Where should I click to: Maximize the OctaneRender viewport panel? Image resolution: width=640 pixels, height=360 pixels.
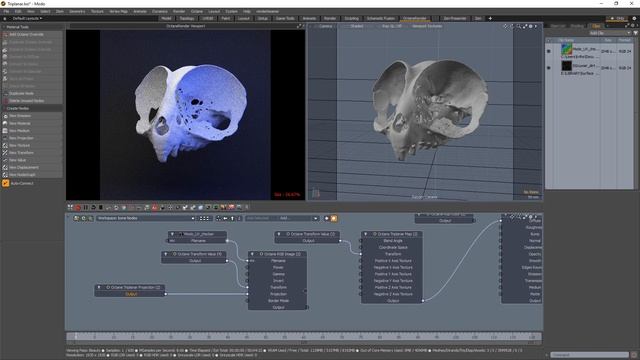[298, 26]
